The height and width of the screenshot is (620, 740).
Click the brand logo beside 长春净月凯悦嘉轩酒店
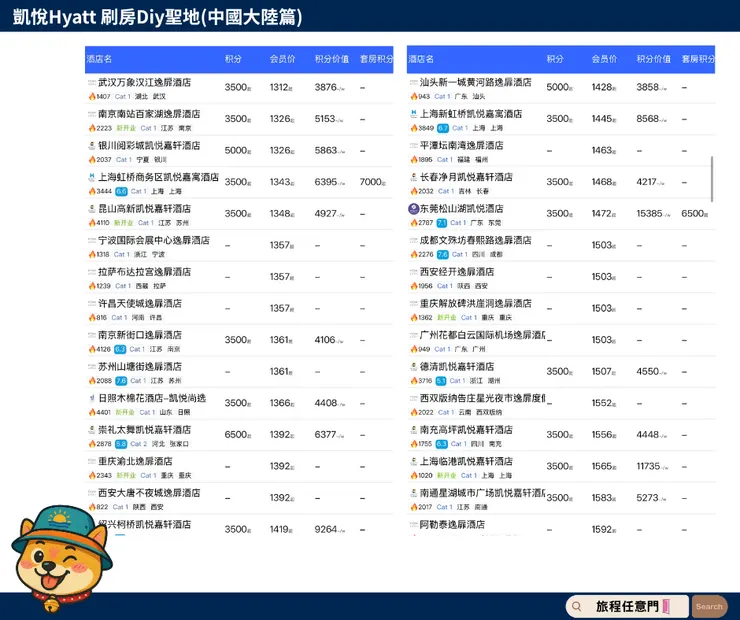[414, 177]
